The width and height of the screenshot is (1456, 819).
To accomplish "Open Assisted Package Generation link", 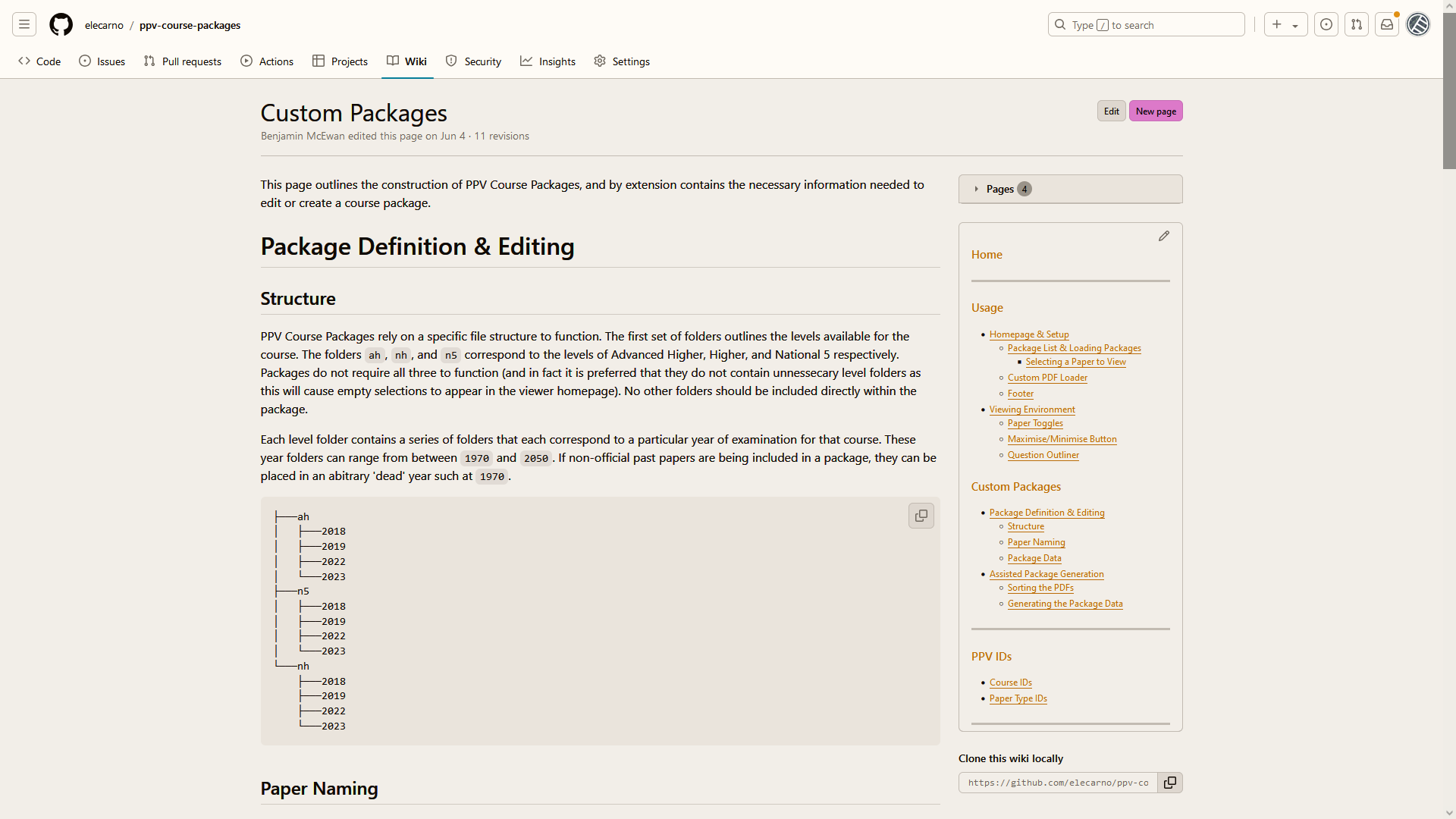I will pyautogui.click(x=1046, y=574).
